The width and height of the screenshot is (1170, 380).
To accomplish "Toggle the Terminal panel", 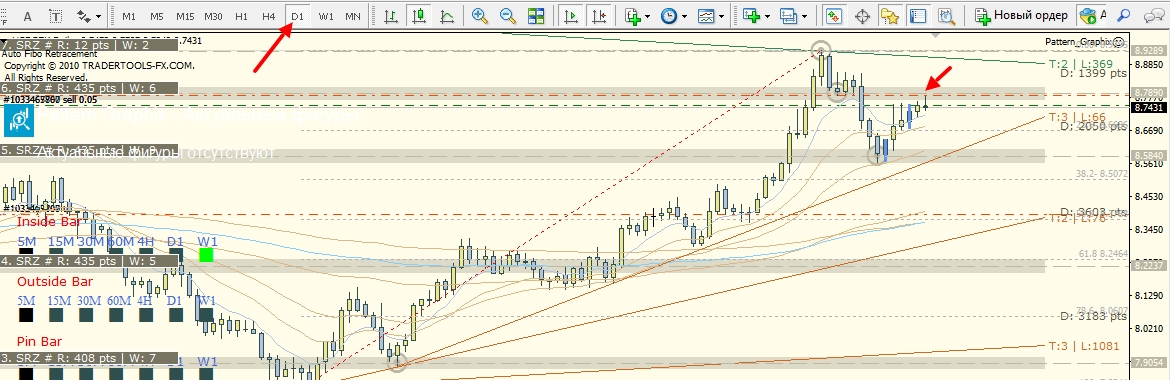I will 918,15.
